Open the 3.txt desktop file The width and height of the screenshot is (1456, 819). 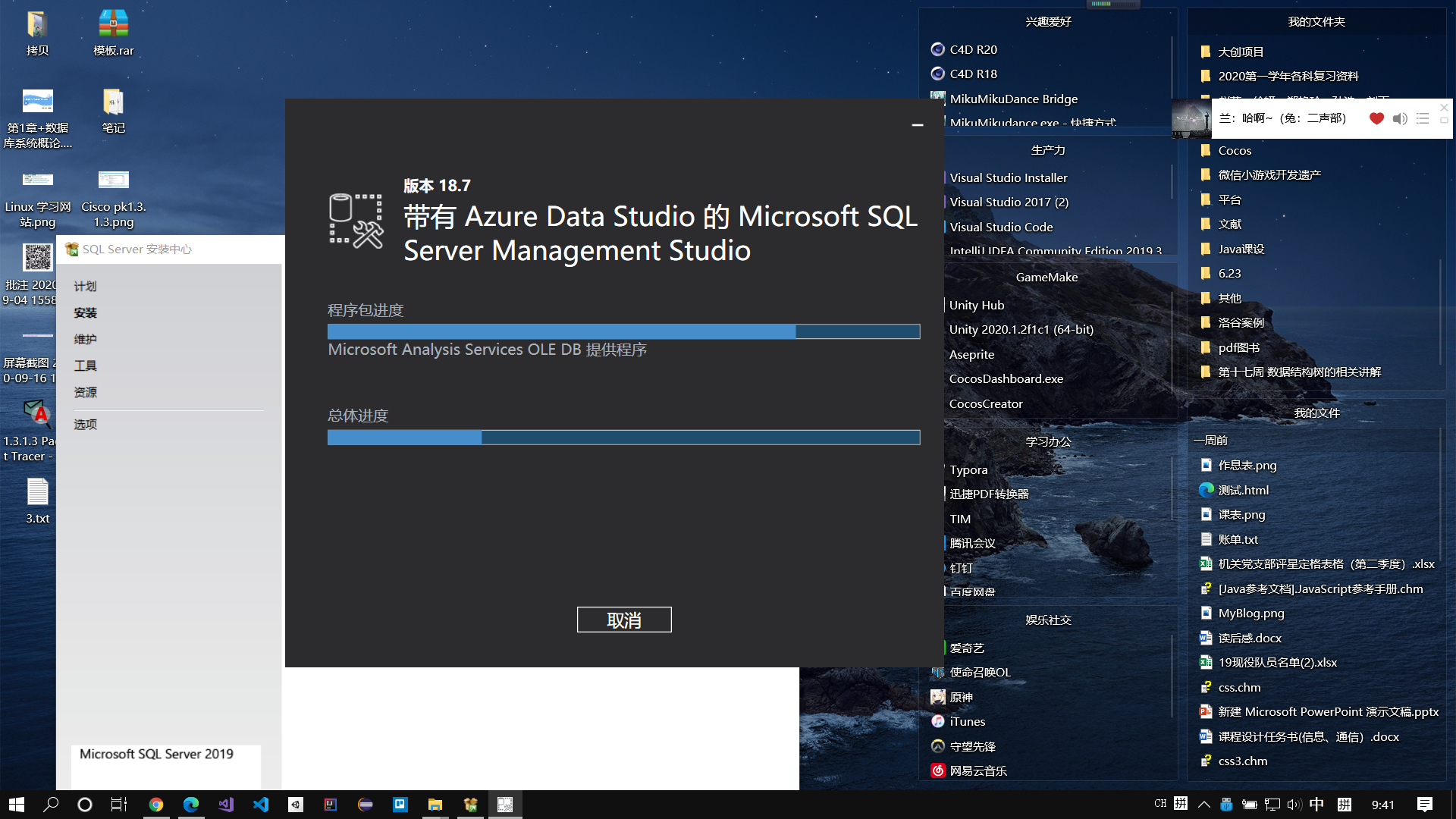point(37,500)
